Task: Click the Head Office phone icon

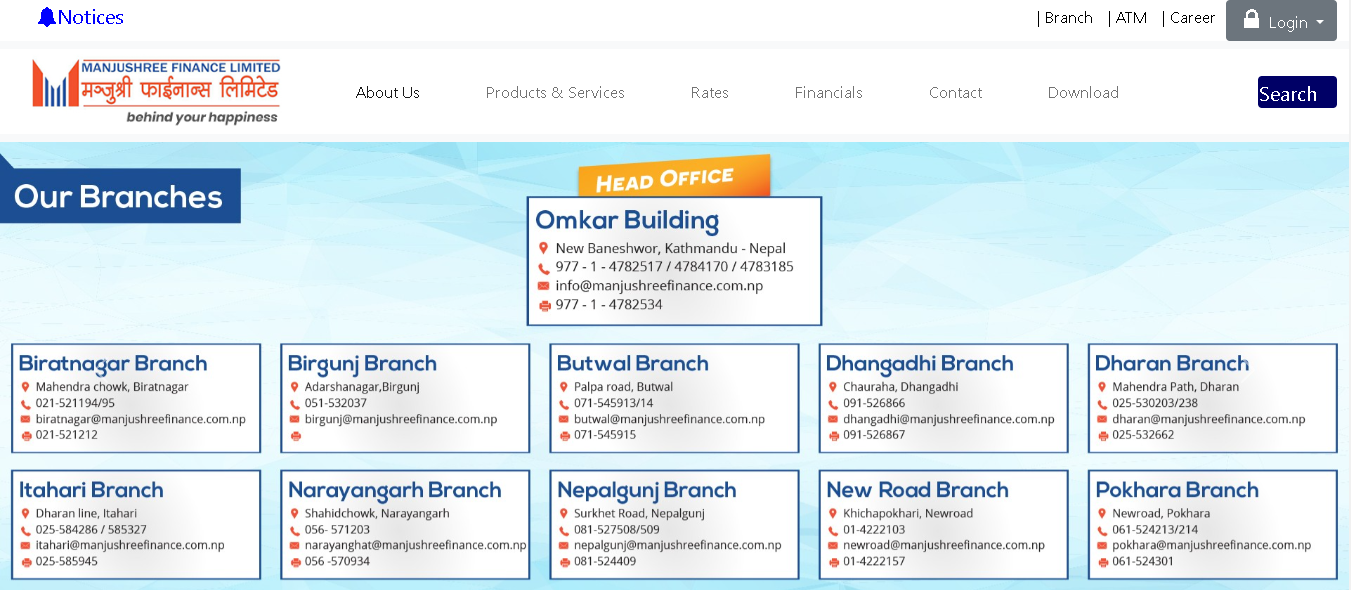Action: [543, 268]
